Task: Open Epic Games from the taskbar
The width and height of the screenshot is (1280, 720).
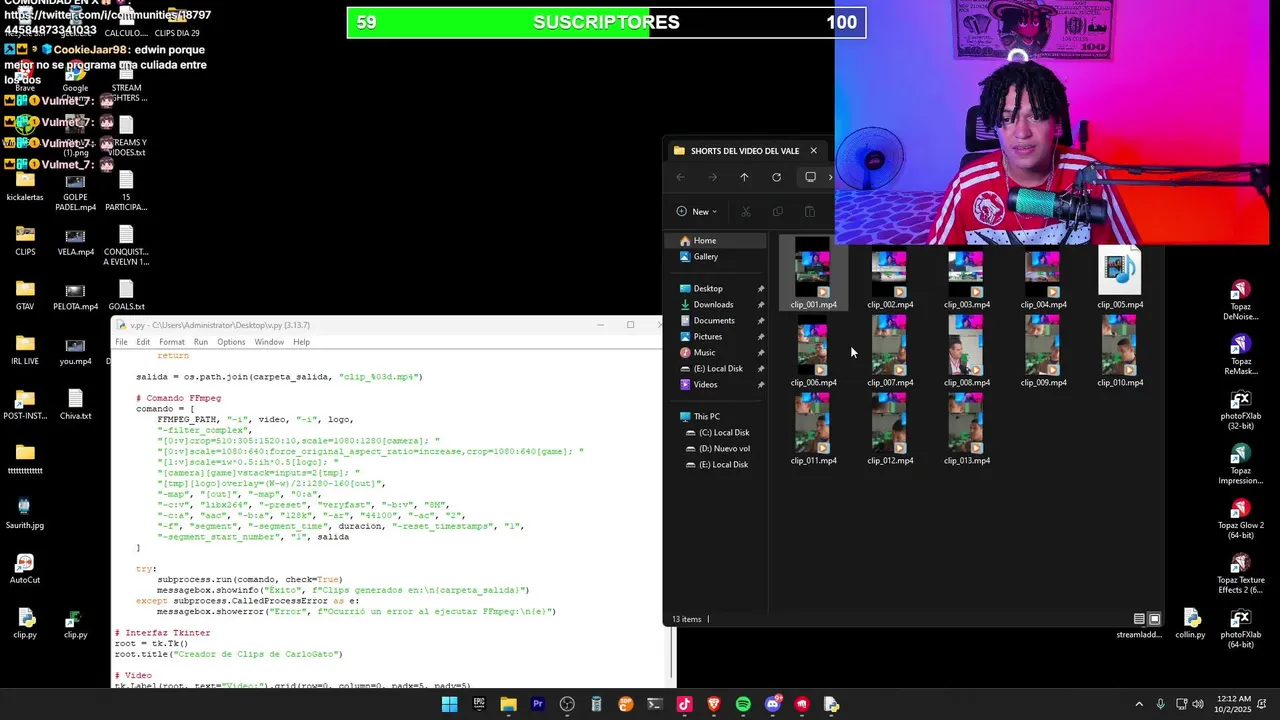Action: tap(479, 704)
